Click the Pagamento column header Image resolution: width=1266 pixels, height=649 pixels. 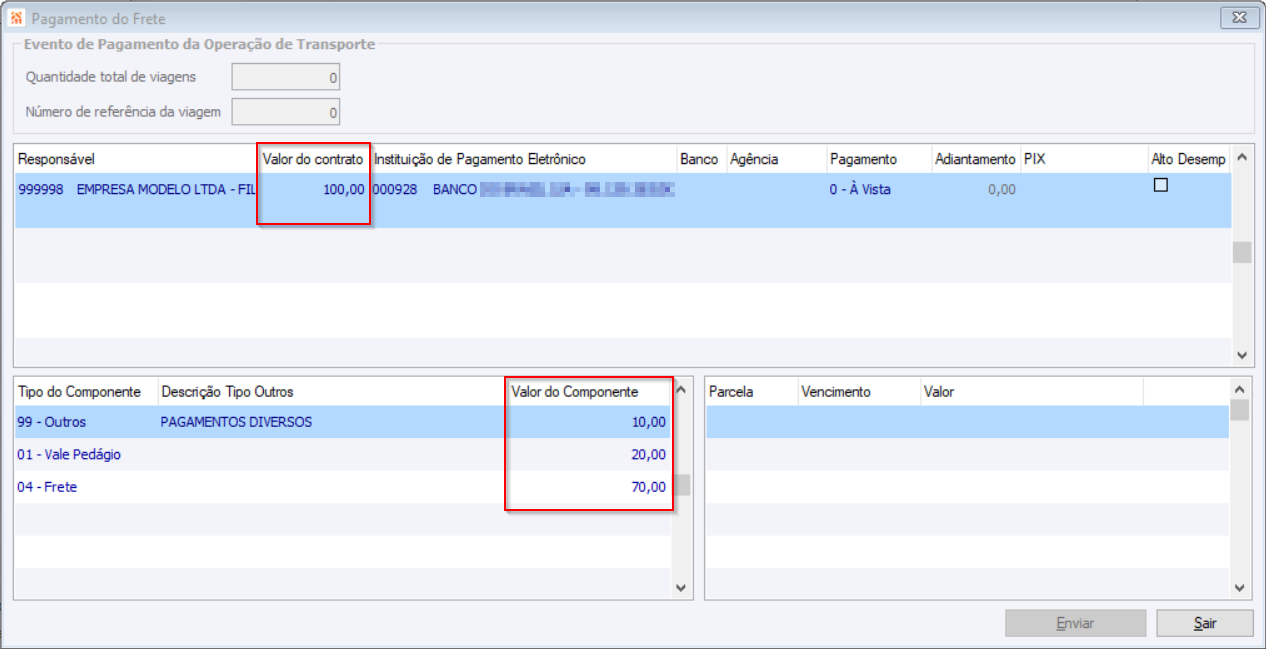click(878, 160)
